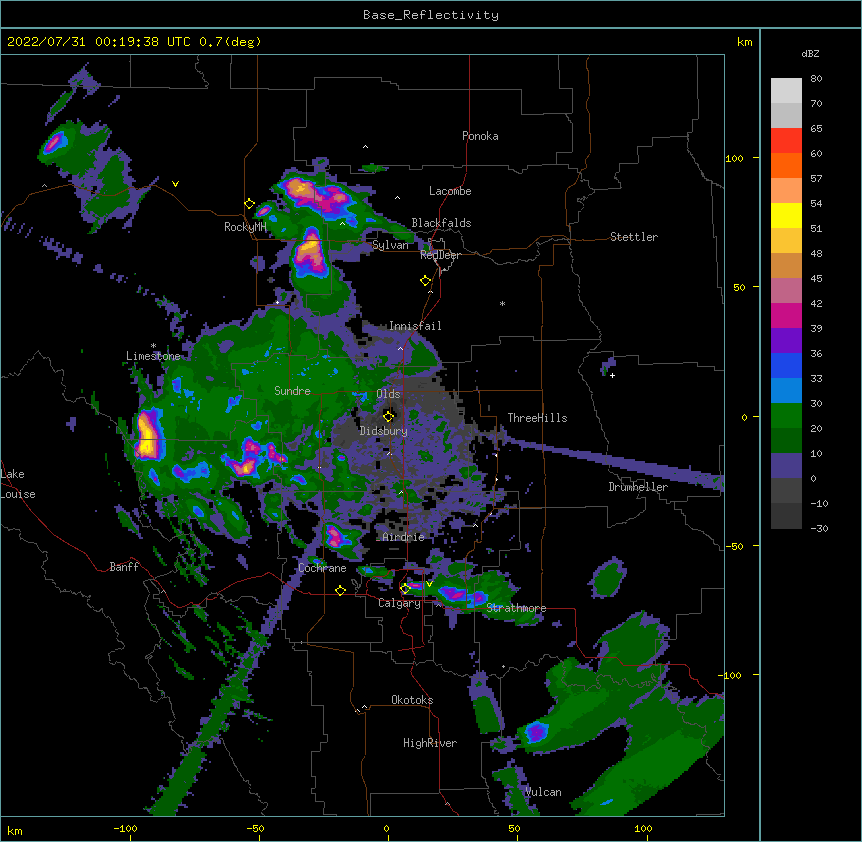
Task: Click the yellow marker near Olds
Action: point(389,416)
